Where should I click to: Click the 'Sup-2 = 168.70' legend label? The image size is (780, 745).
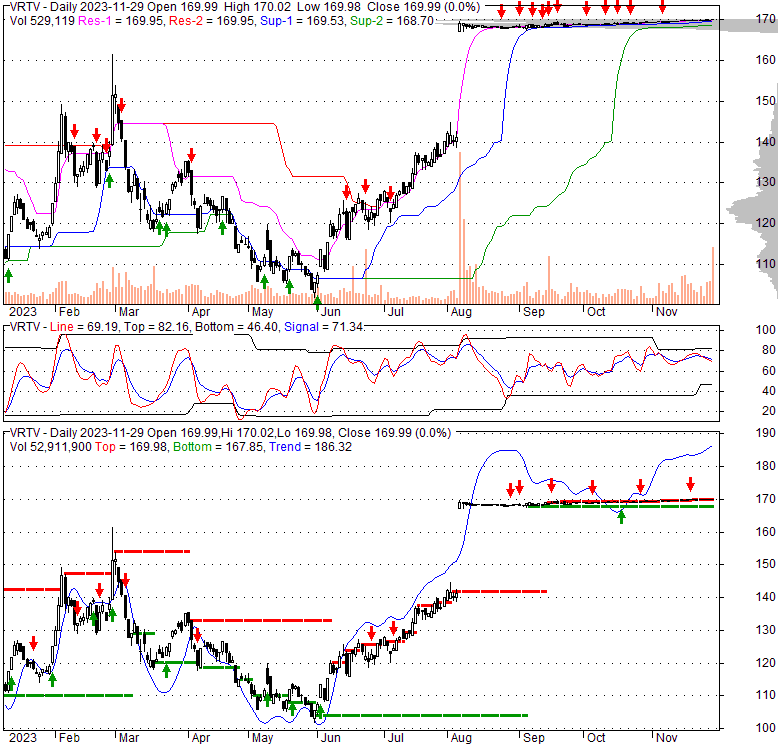coord(392,21)
